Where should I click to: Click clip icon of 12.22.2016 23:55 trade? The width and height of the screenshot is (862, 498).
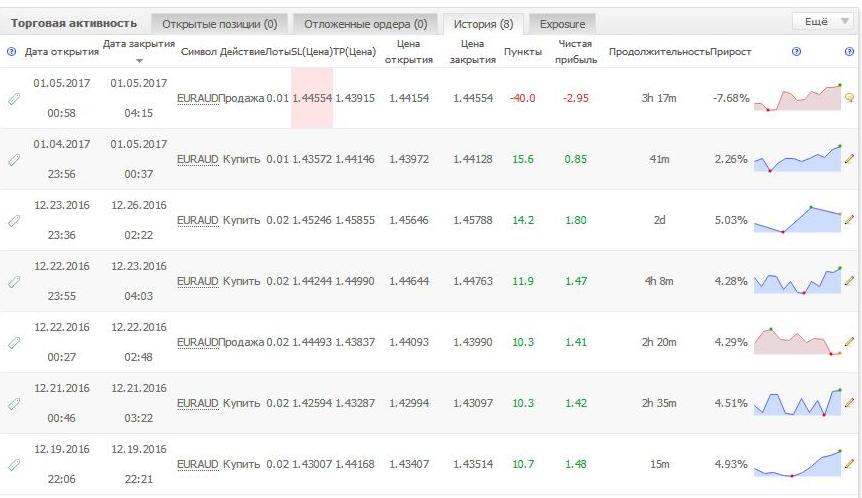click(14, 282)
